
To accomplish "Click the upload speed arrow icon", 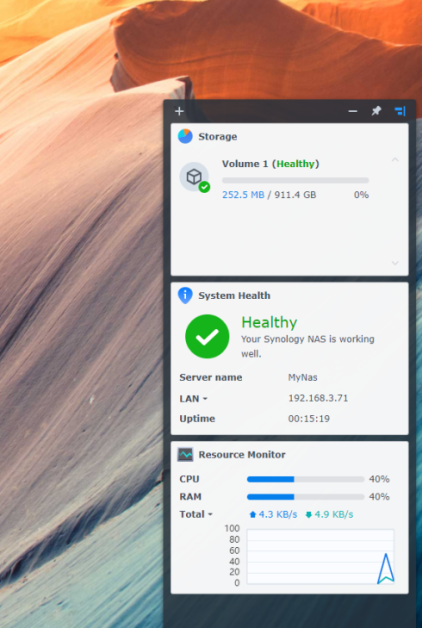I will pos(253,515).
